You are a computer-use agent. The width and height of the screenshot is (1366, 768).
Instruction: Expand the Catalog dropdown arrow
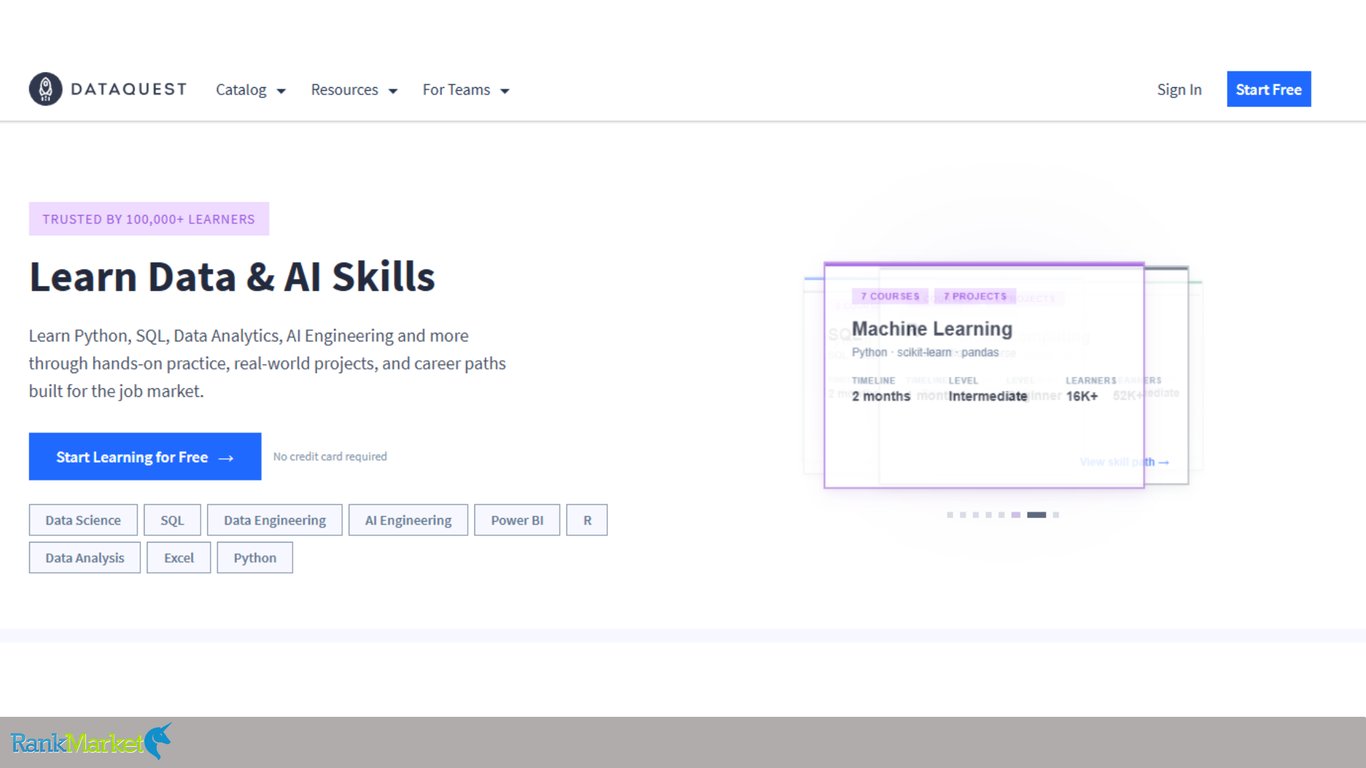[281, 91]
